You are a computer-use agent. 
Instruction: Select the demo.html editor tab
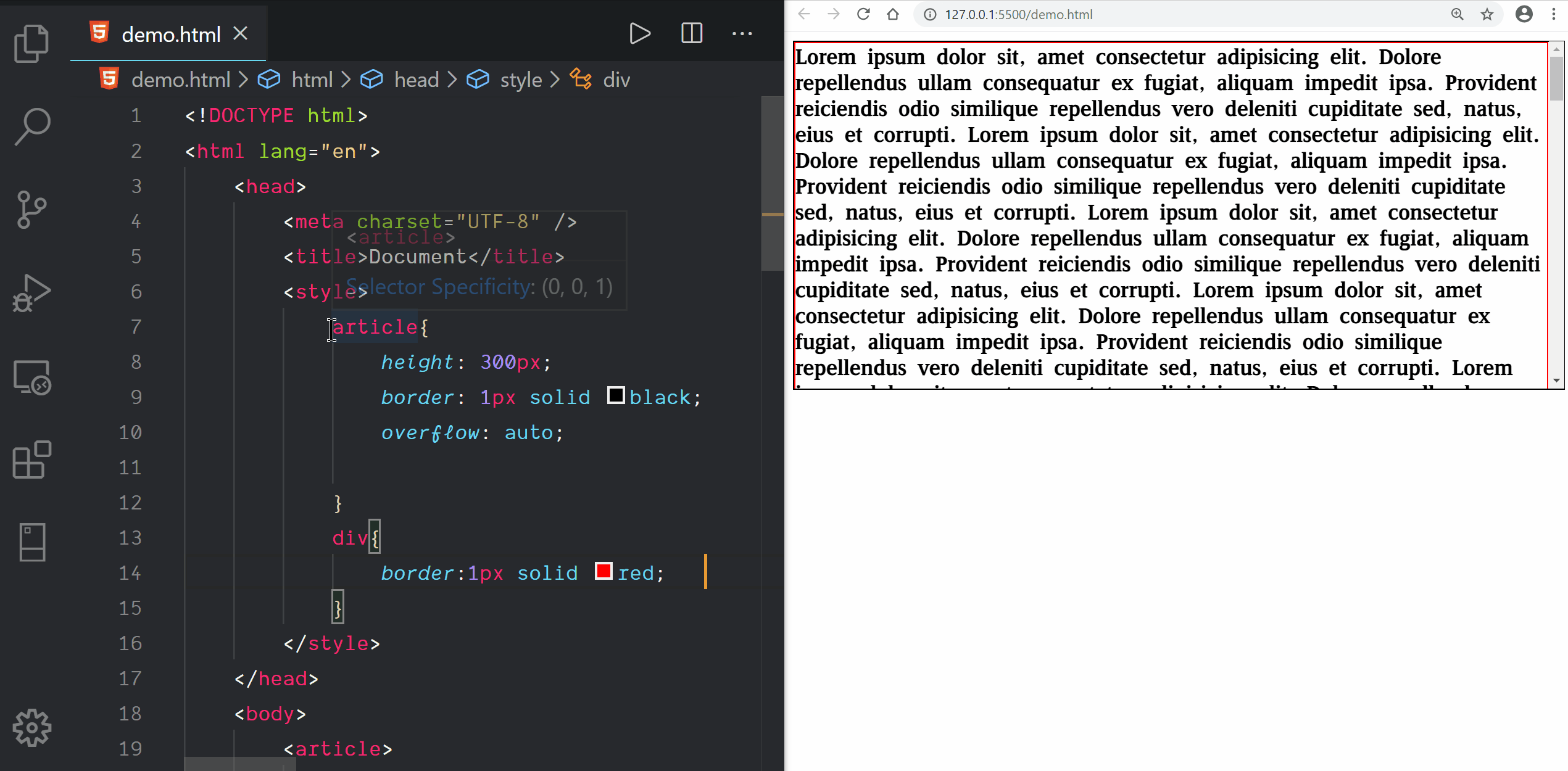[170, 35]
